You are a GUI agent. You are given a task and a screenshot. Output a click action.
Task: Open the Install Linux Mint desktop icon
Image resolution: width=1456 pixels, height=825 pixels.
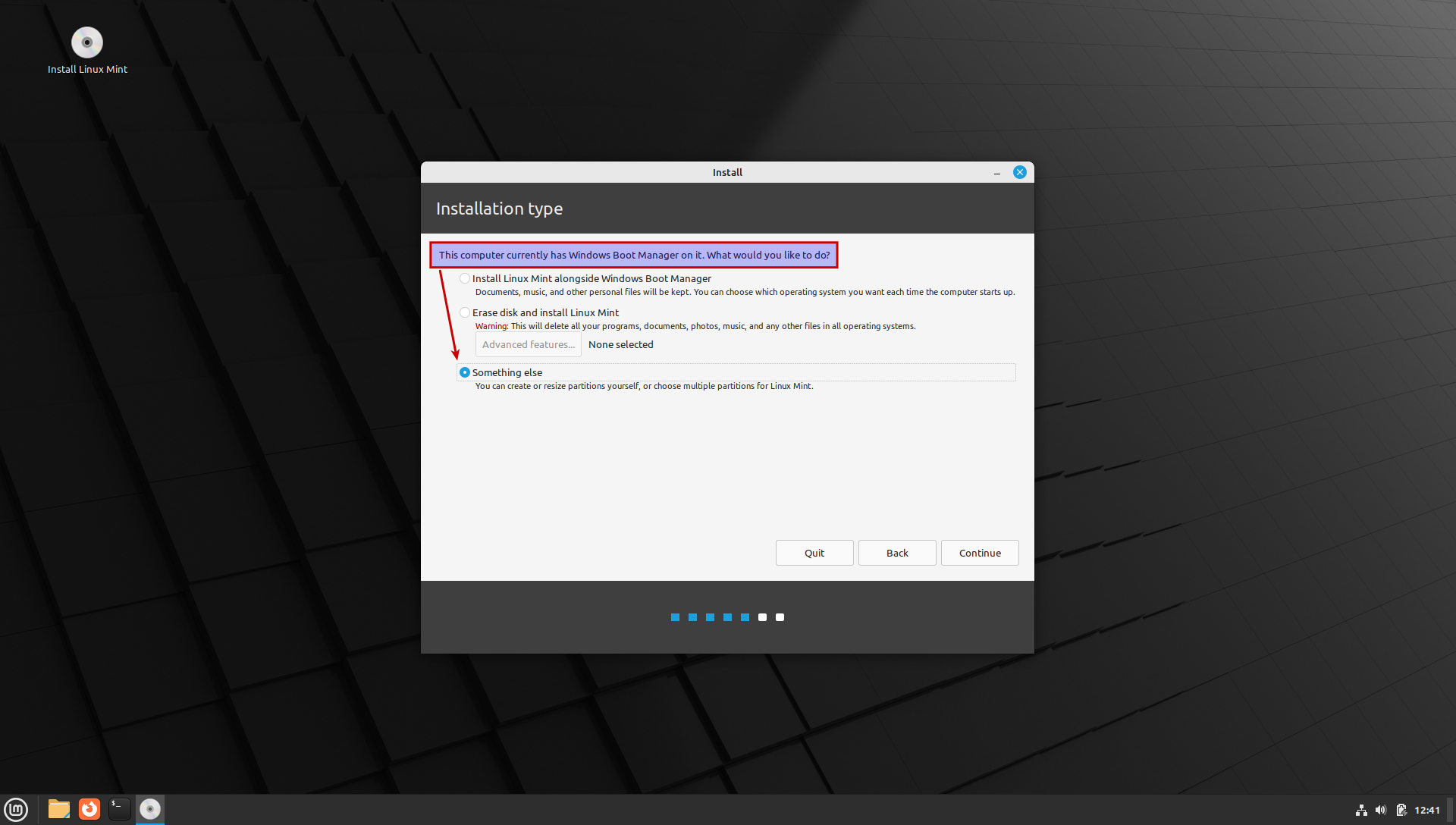click(x=87, y=51)
